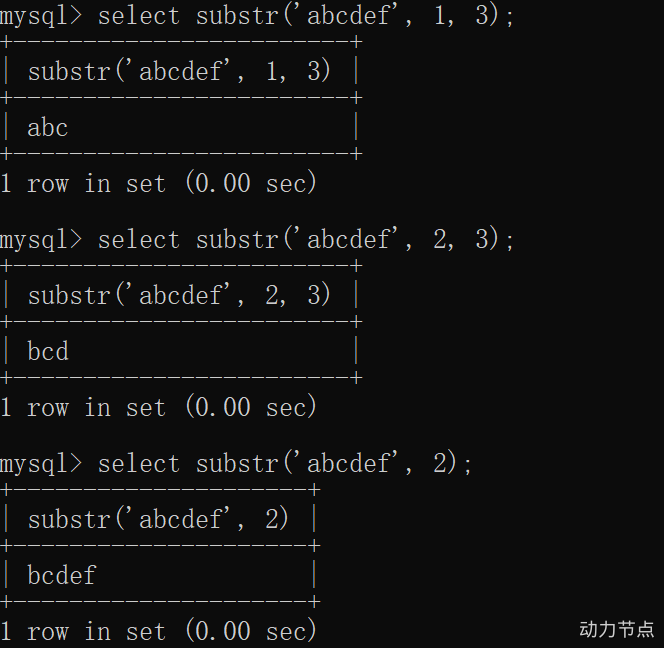
Task: Select the result value abc
Action: 47,127
